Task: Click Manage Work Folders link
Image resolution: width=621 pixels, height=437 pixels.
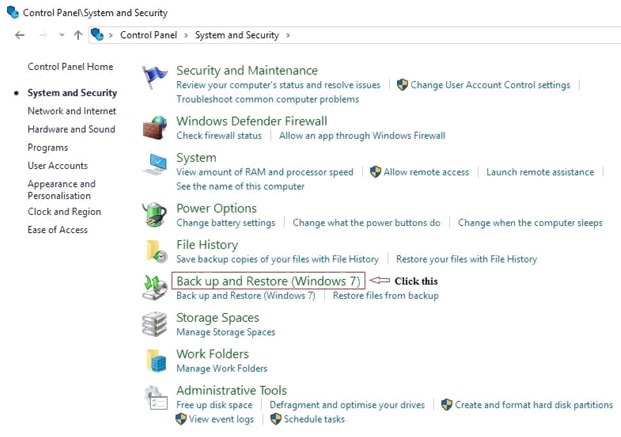Action: click(222, 368)
